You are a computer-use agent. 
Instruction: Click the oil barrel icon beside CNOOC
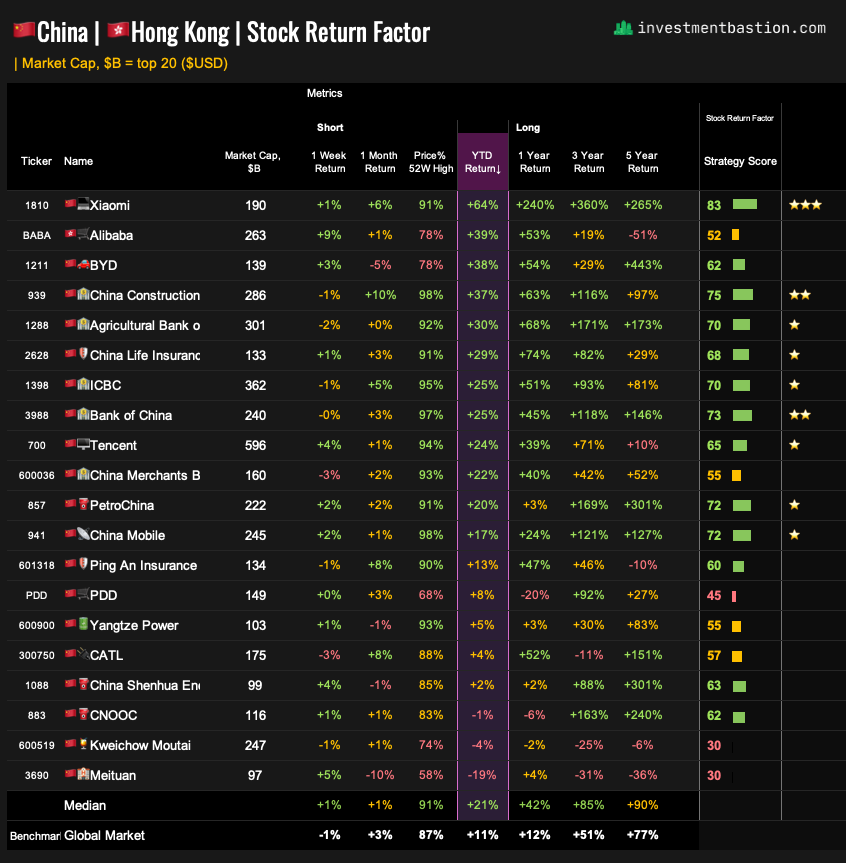pos(83,714)
